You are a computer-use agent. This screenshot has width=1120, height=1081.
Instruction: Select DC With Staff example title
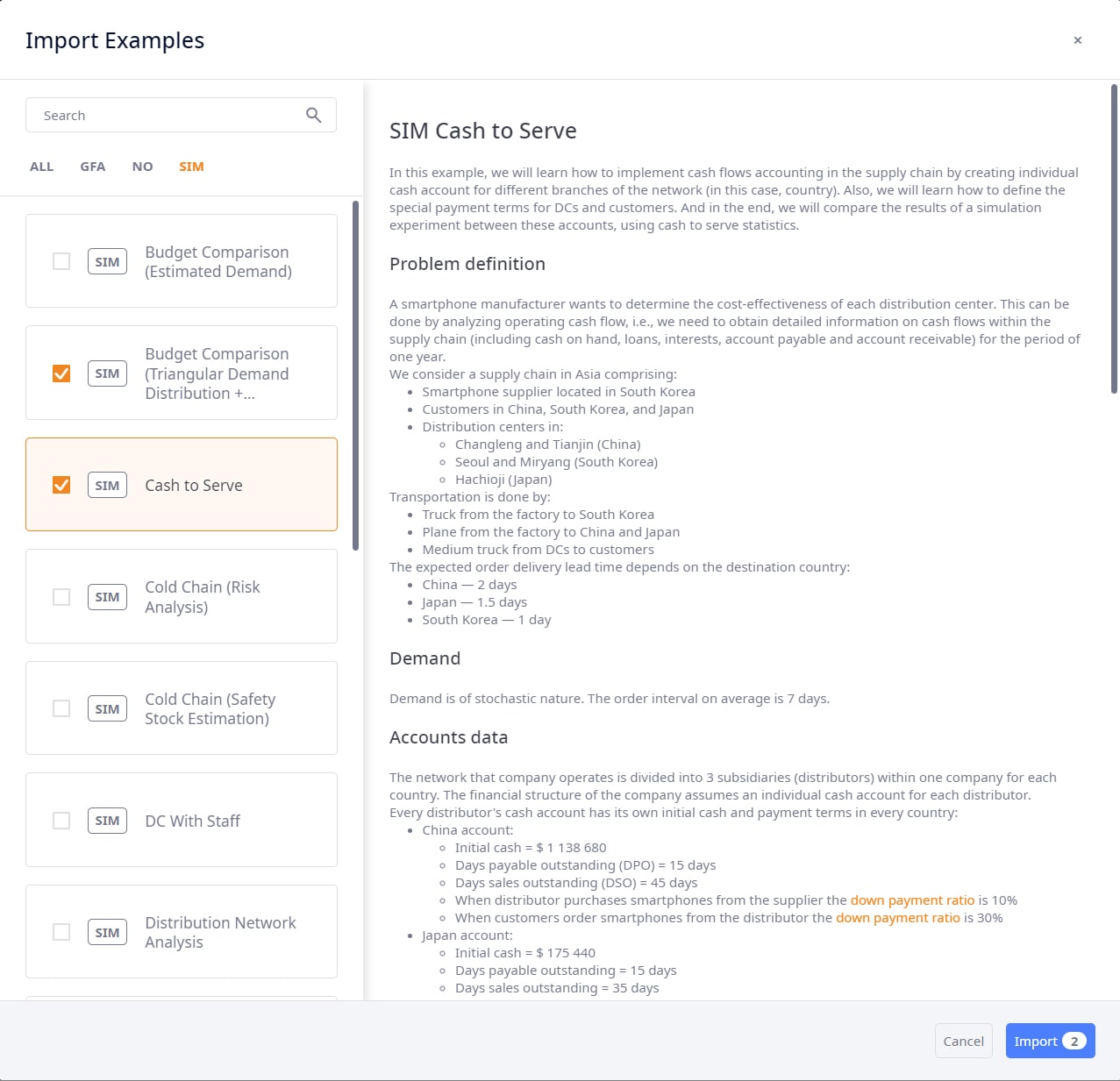[192, 821]
